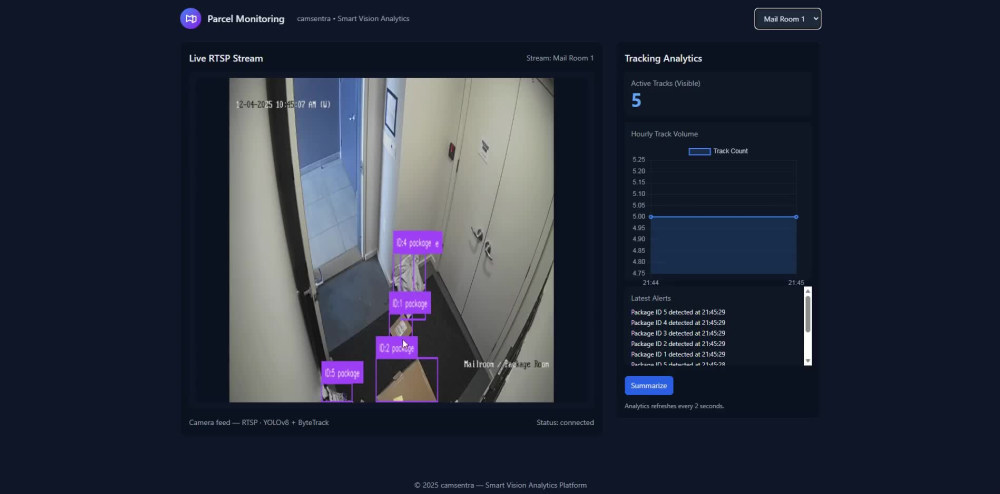Screen dimensions: 1000x494
Task: Click the 'Status: connected' text
Action: point(565,423)
